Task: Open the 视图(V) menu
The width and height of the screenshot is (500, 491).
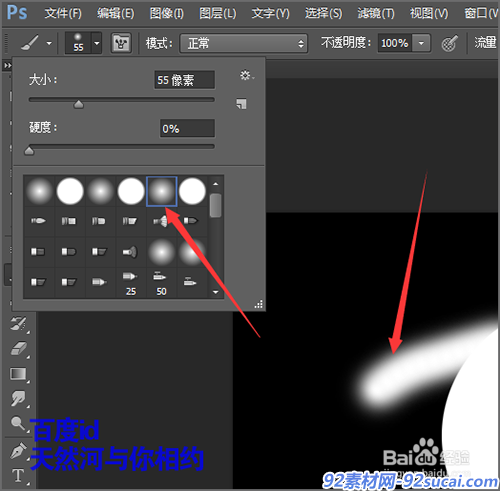Action: point(429,13)
